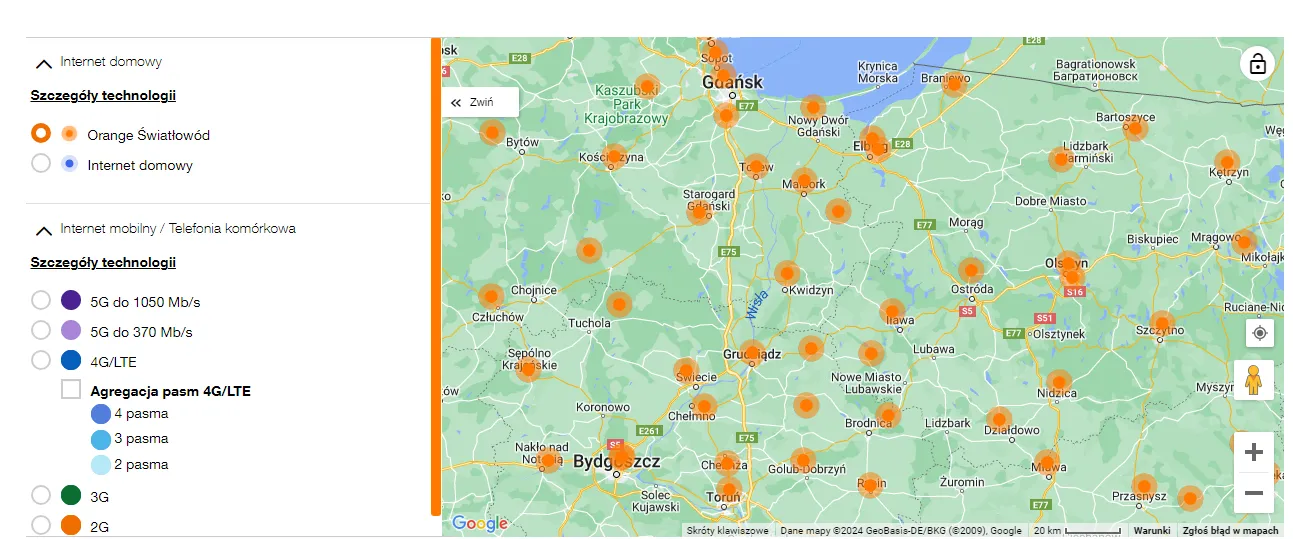
Task: Click the fiber marker at Człuchów
Action: (x=491, y=296)
